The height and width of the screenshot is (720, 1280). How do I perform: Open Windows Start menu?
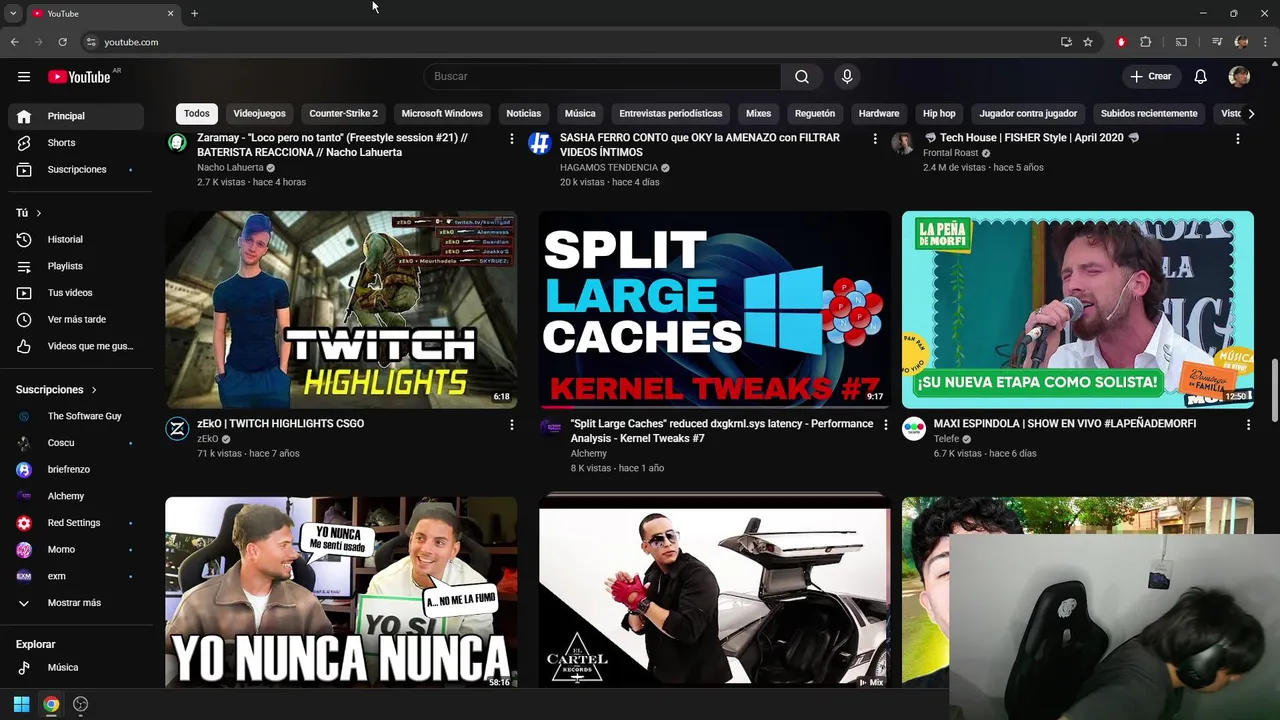21,704
